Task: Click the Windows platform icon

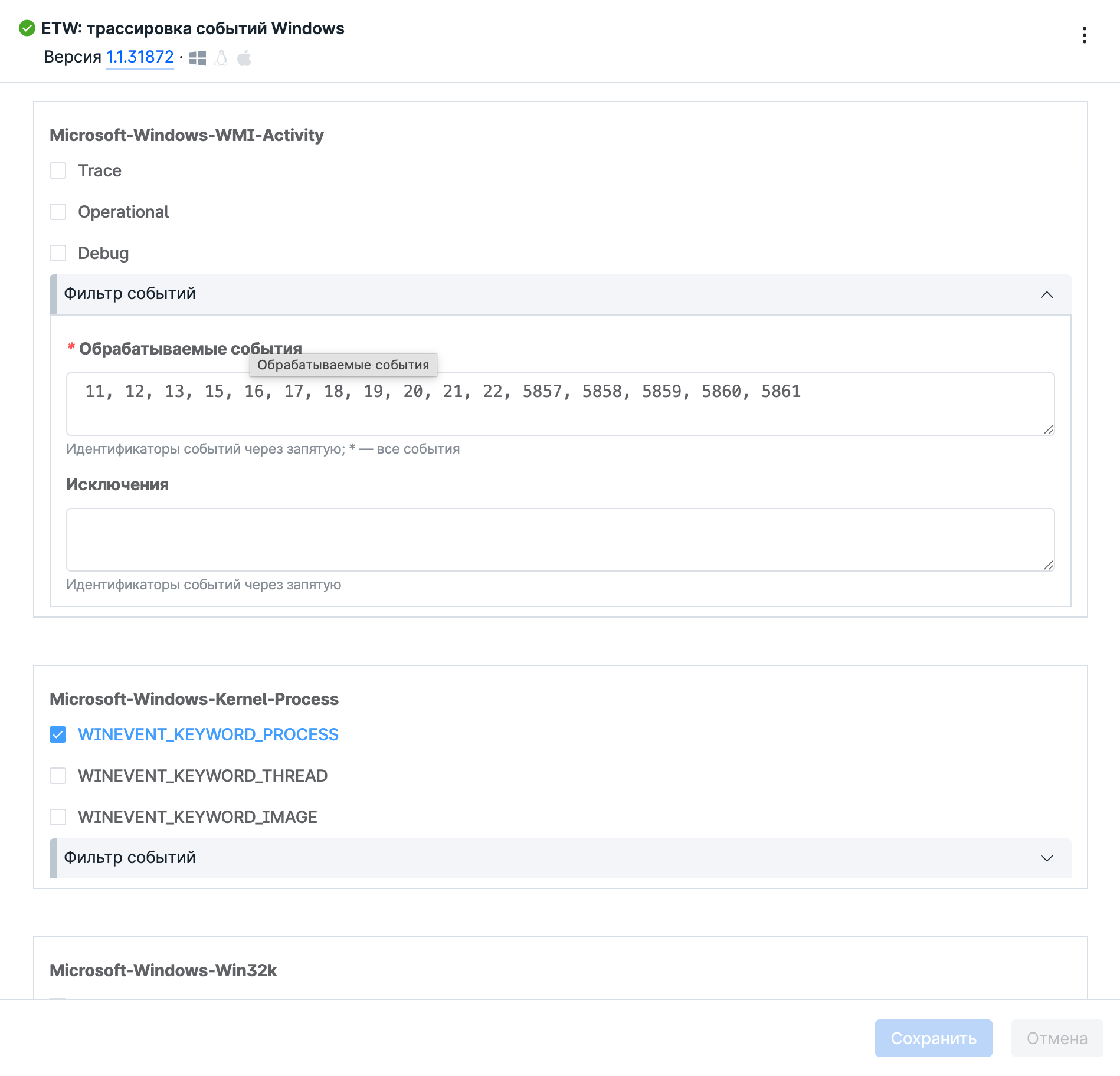Action: coord(198,58)
